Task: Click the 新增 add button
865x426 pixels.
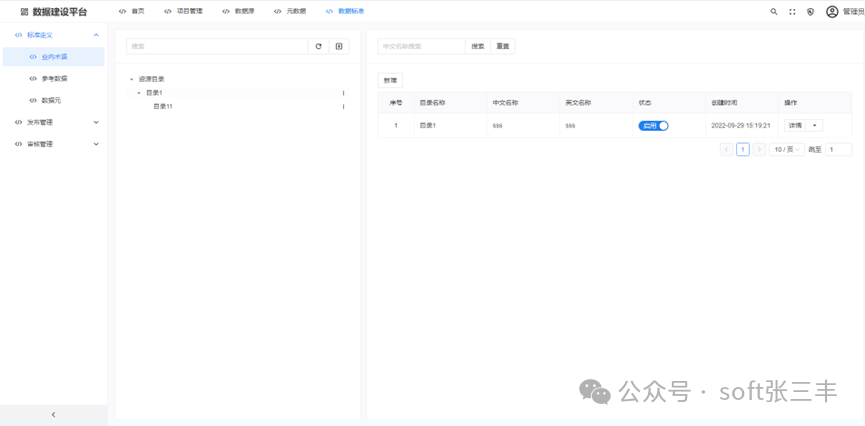Action: click(x=390, y=81)
